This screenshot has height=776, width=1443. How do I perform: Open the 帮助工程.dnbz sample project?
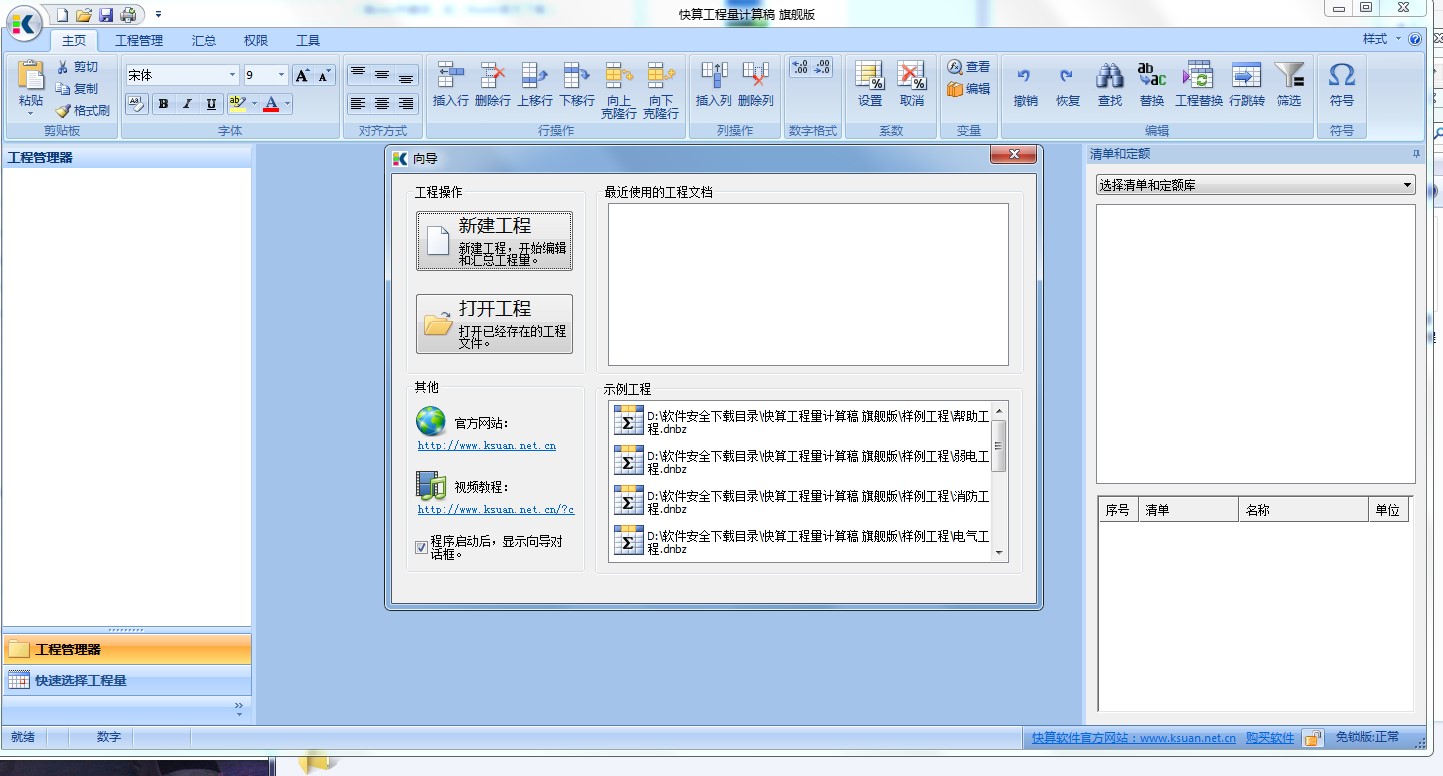[x=800, y=421]
